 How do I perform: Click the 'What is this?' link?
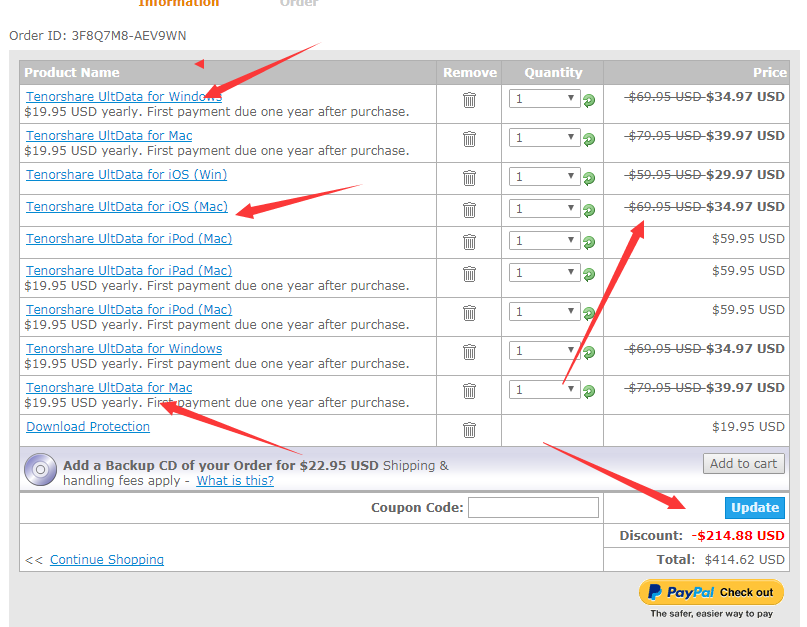point(235,481)
